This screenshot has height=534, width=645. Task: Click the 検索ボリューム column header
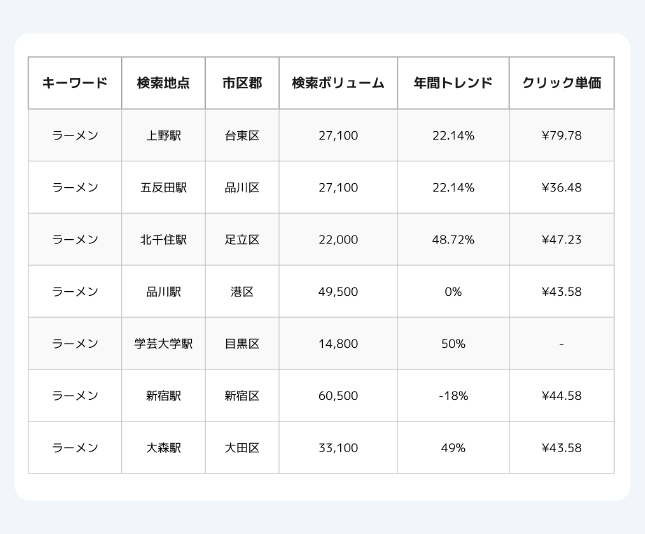(338, 83)
